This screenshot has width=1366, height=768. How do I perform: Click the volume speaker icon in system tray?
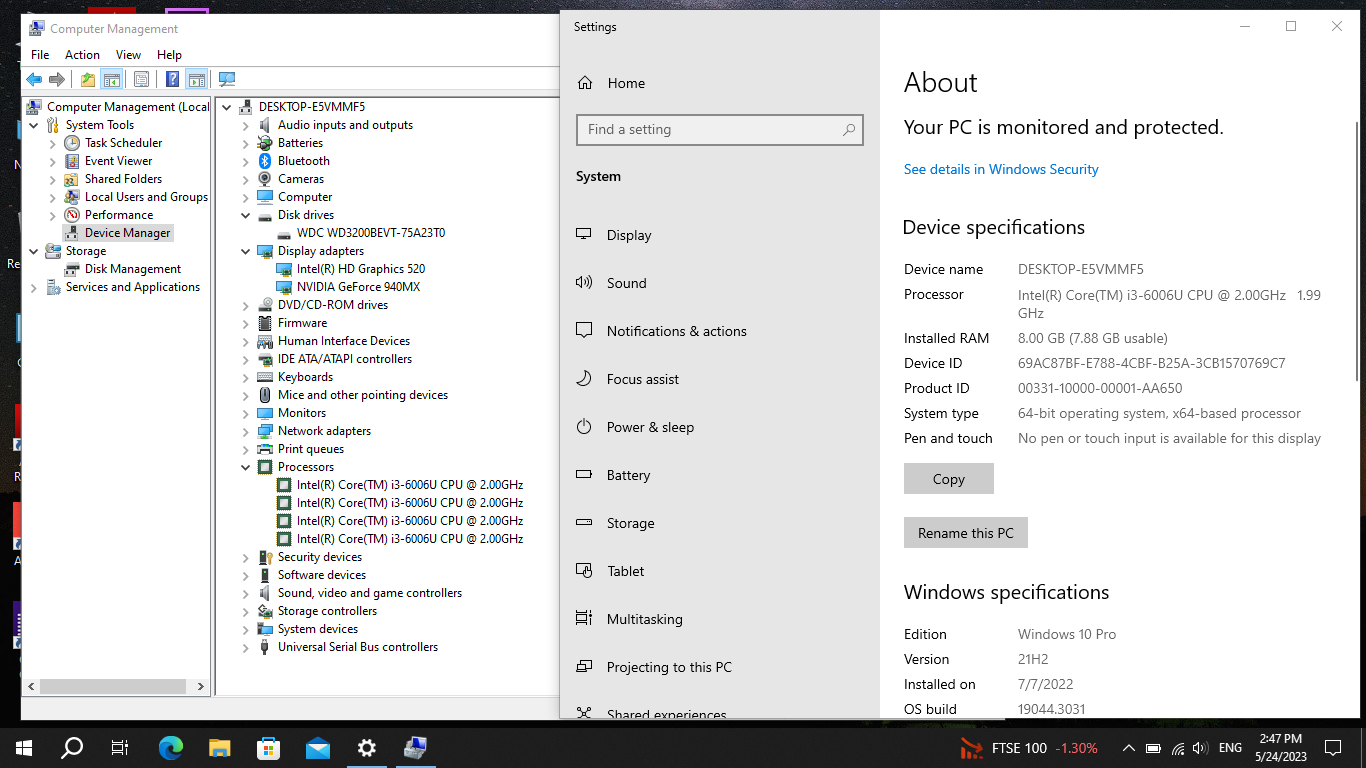pos(1200,748)
